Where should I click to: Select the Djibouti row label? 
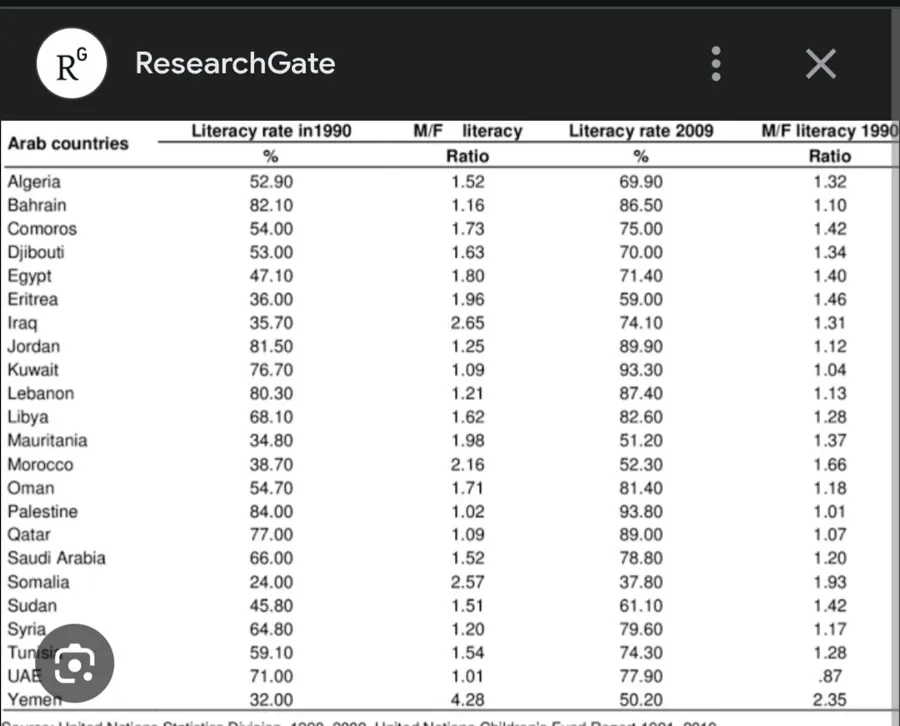pos(36,253)
